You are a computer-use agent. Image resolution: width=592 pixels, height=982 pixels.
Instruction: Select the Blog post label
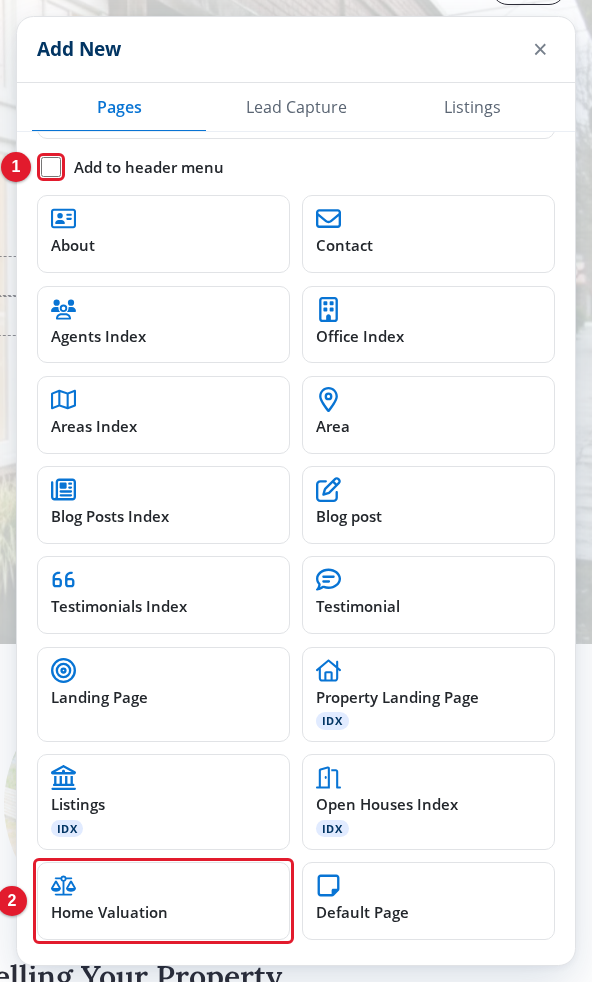pos(349,517)
